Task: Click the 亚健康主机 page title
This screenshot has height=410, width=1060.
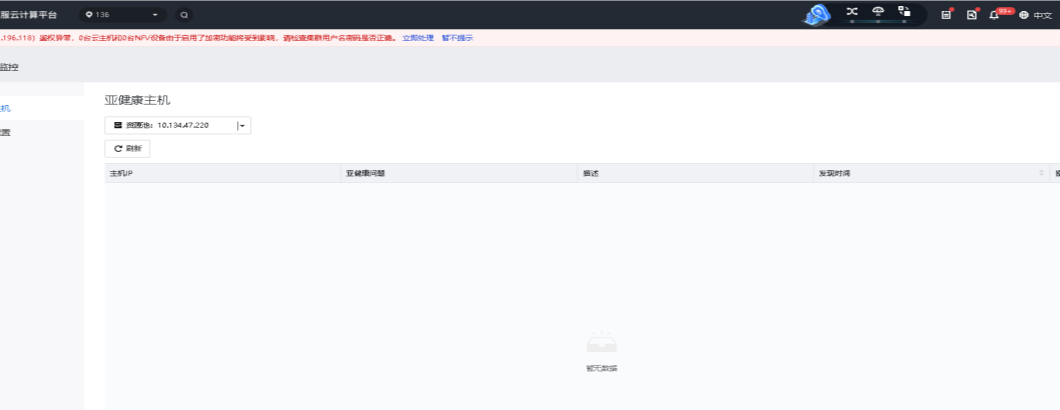Action: 138,100
